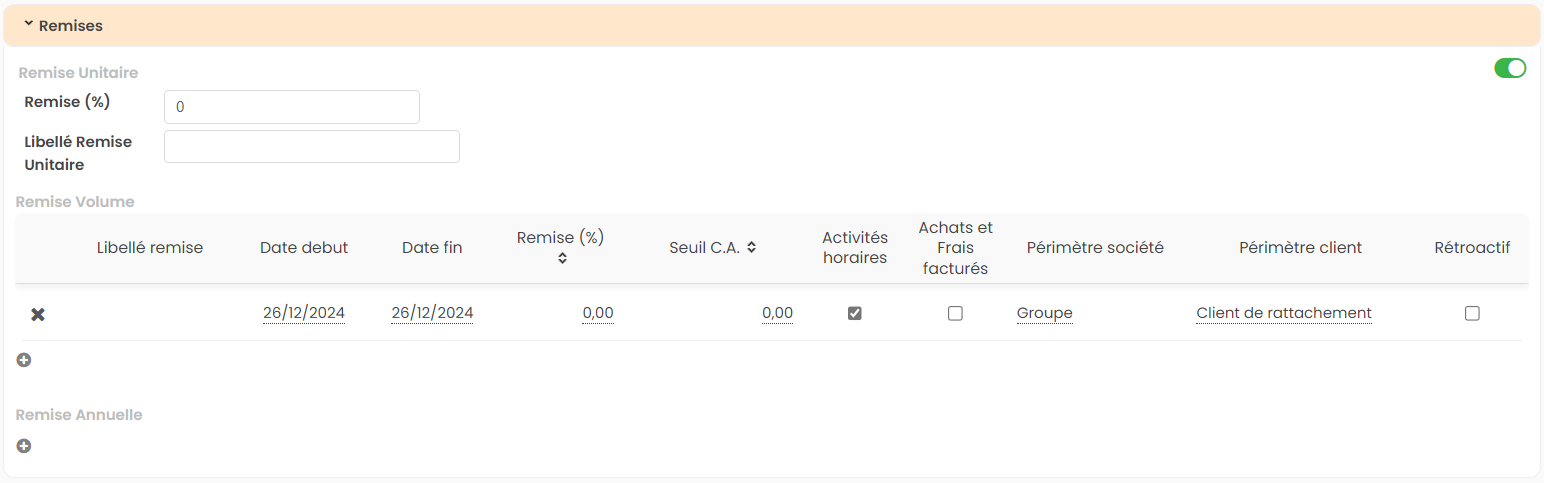
Task: Add a new Remise Volume row
Action: click(24, 360)
